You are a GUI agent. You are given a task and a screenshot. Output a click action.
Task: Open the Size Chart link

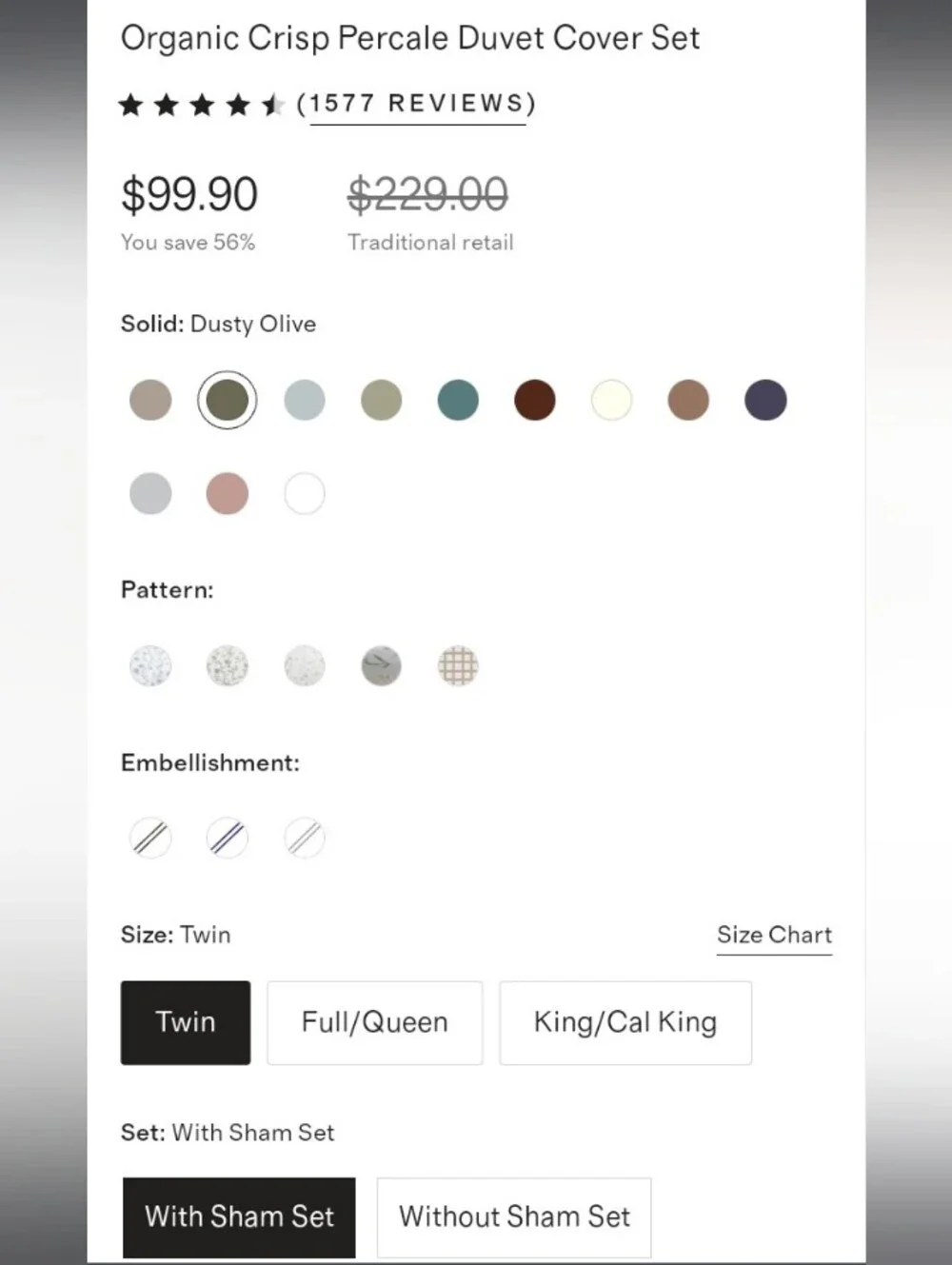pos(774,935)
